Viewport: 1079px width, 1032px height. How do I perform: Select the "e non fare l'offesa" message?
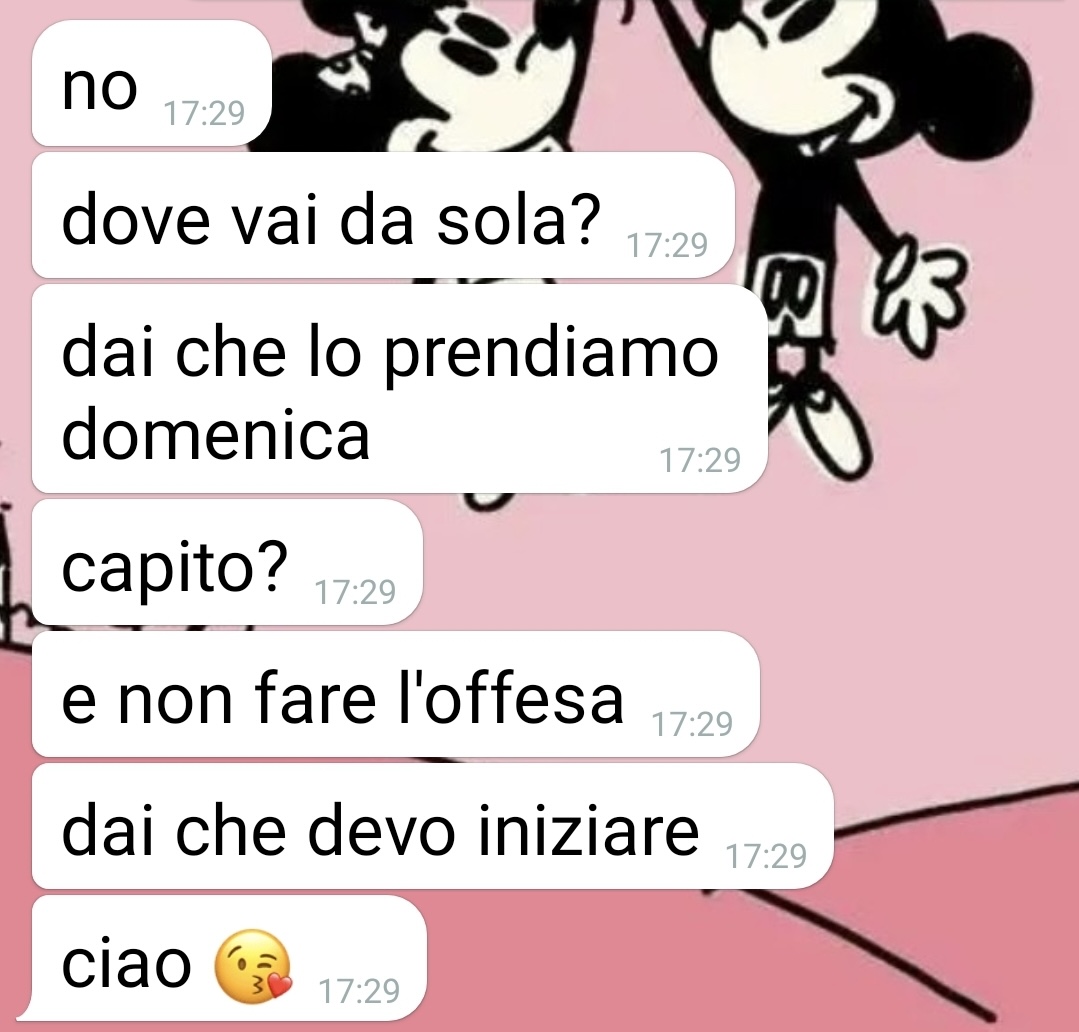click(x=396, y=694)
